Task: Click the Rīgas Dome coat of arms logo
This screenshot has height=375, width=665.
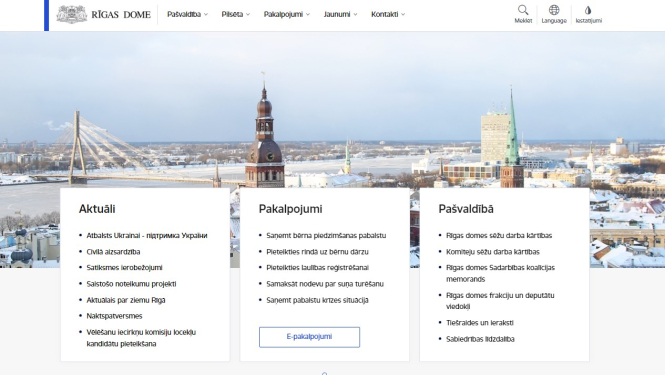Action: pyautogui.click(x=72, y=14)
